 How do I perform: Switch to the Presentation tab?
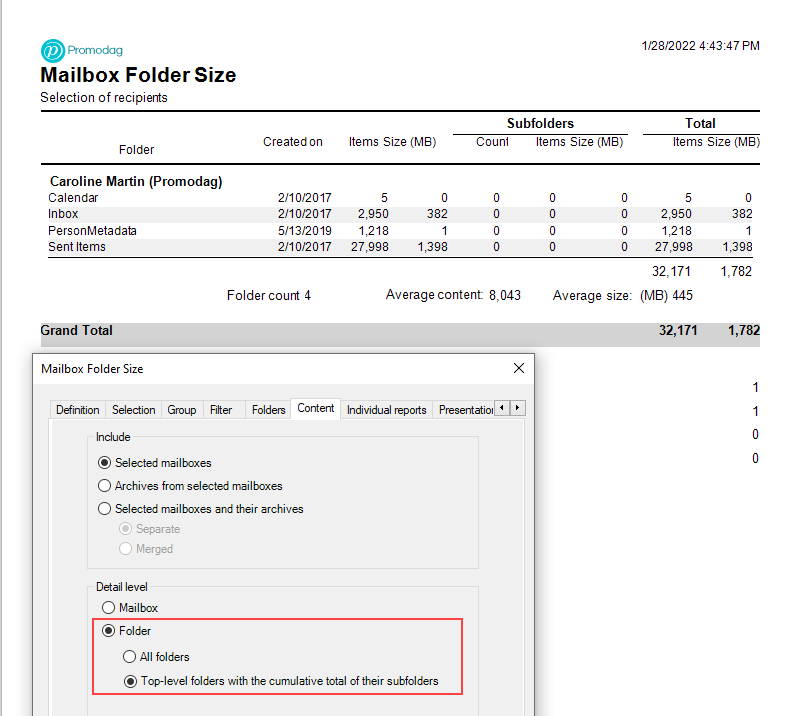coord(466,410)
